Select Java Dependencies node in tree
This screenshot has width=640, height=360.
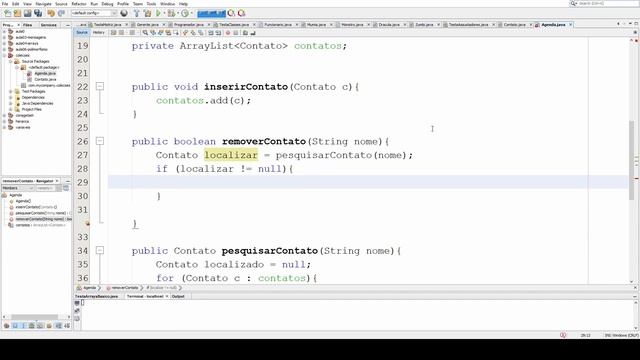pyautogui.click(x=38, y=103)
